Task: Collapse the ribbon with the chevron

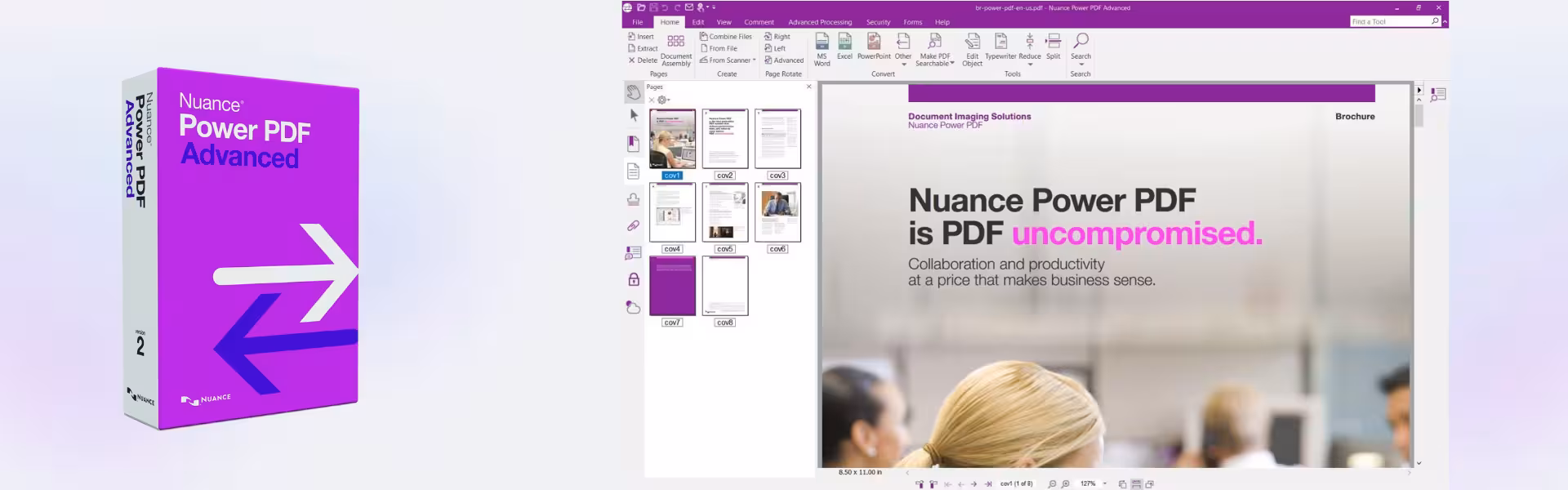Action: click(x=1445, y=22)
